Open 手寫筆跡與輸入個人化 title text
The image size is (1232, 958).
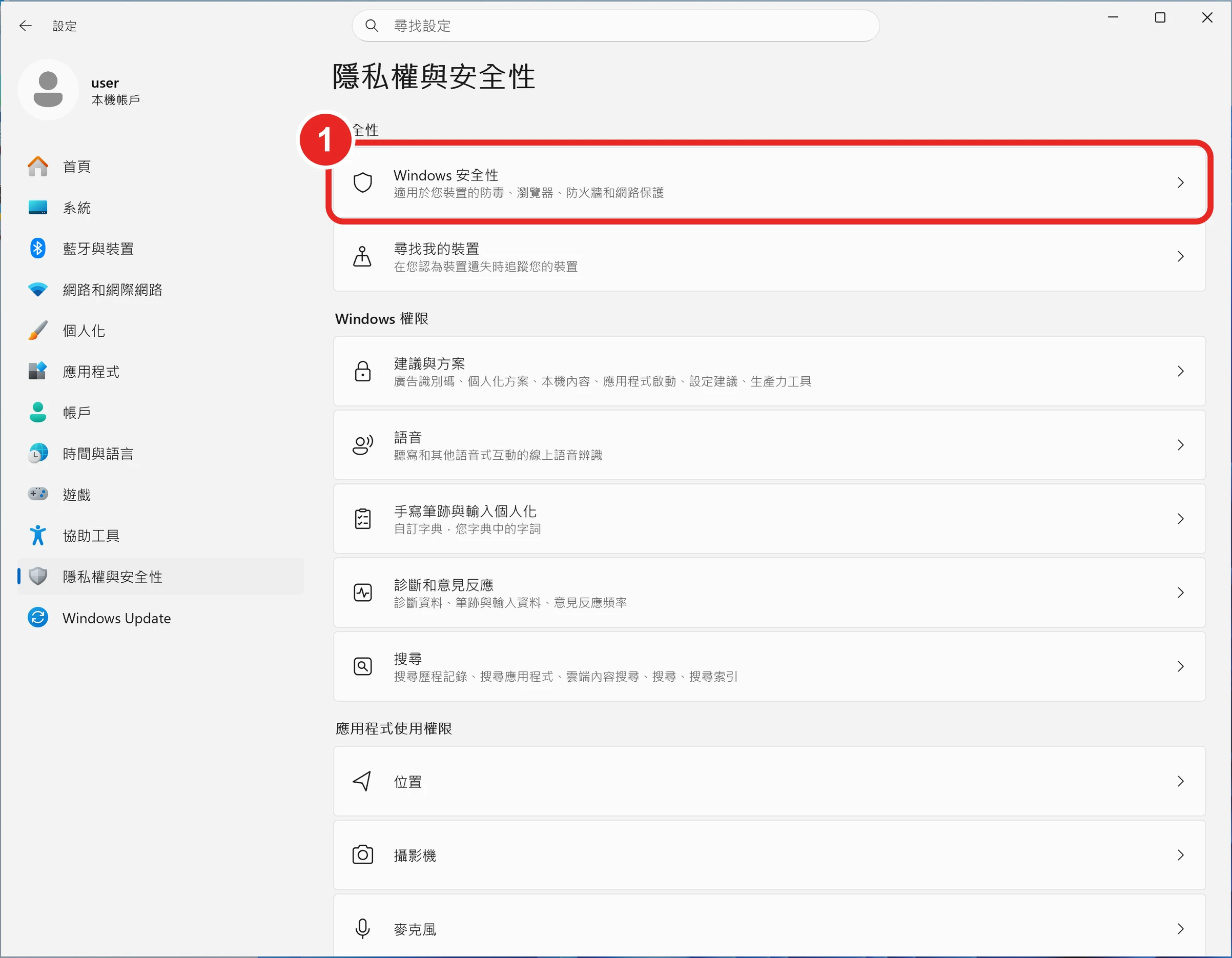point(465,511)
